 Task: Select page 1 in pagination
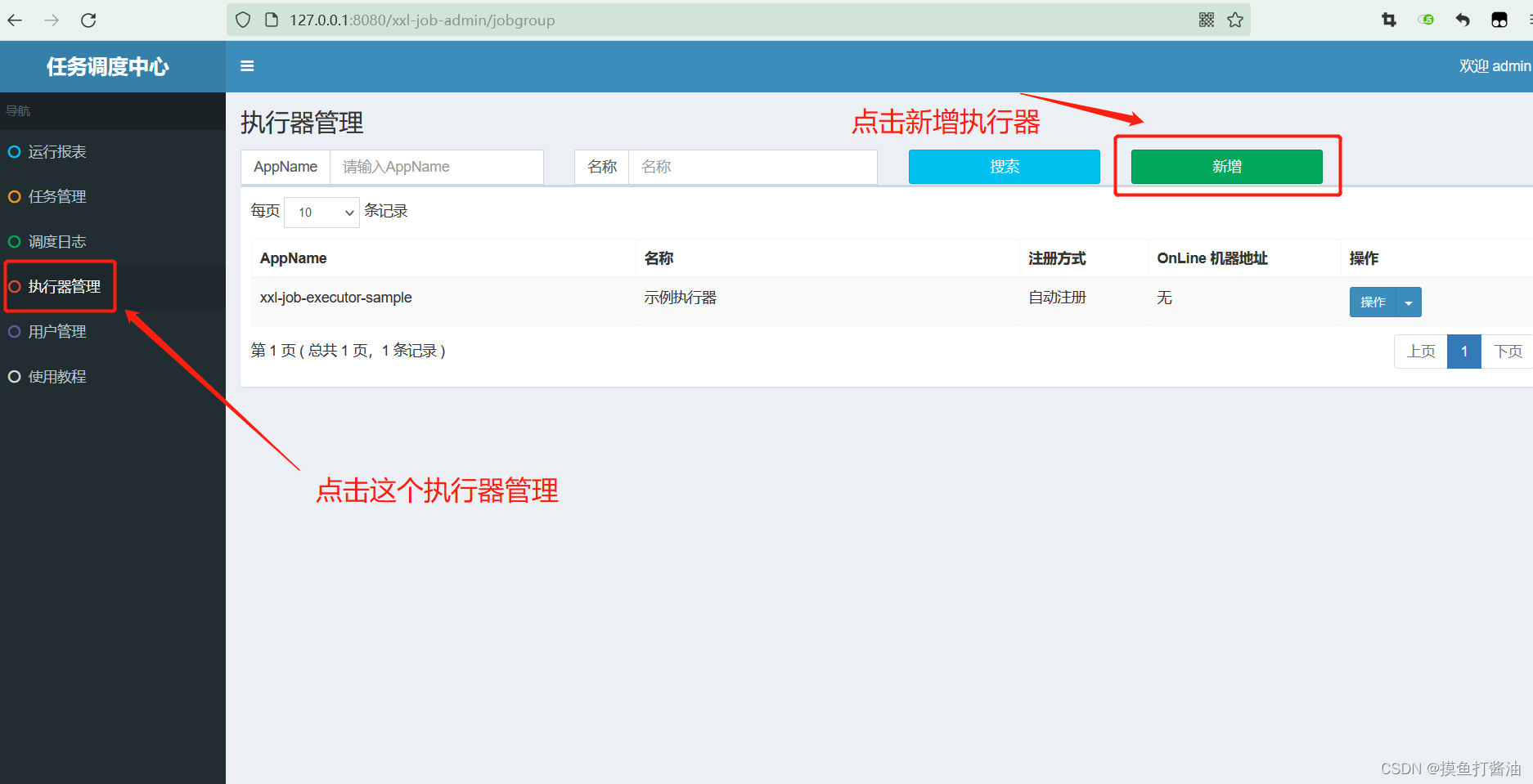(x=1464, y=352)
